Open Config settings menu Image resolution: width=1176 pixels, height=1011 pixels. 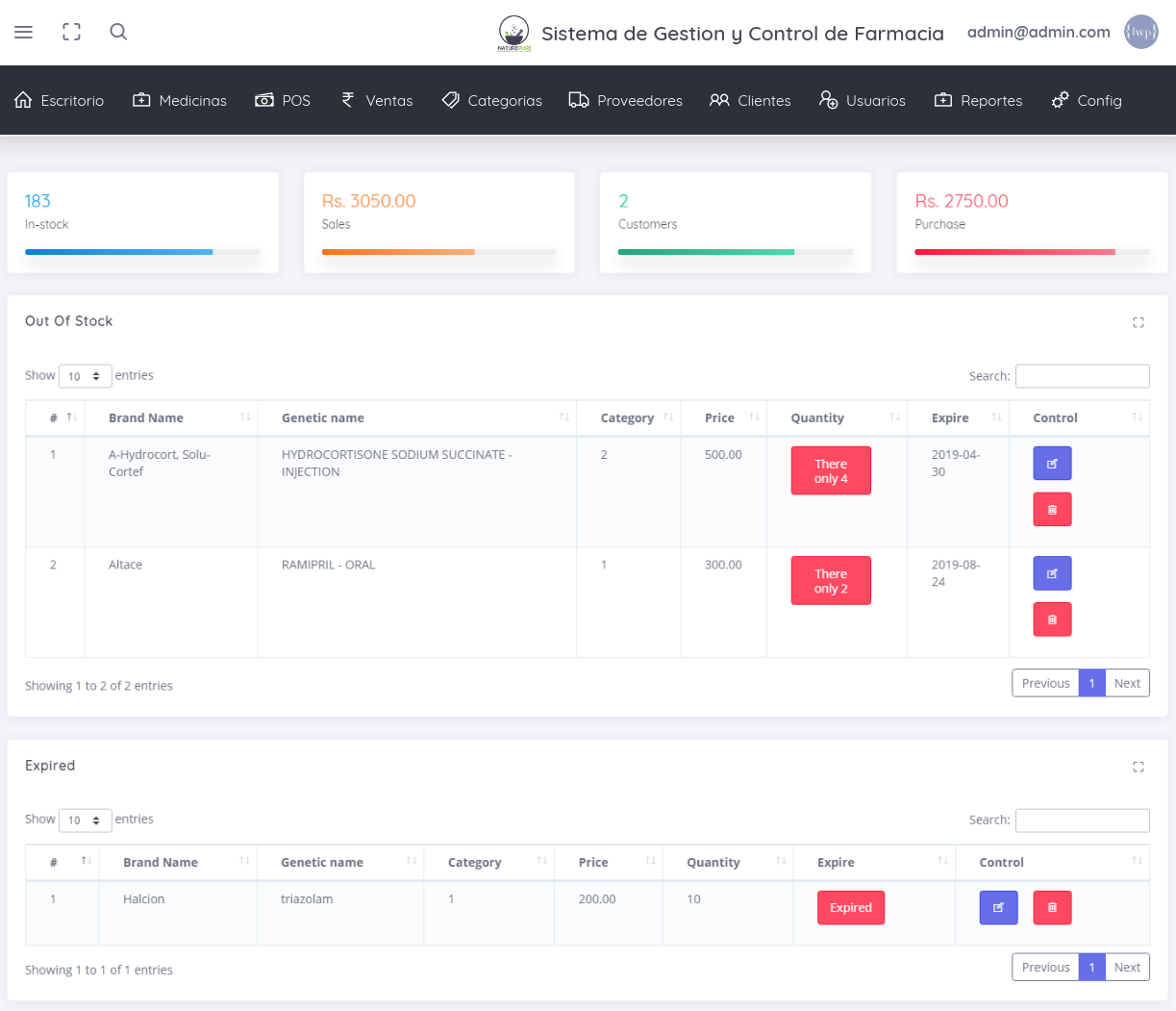[1087, 100]
